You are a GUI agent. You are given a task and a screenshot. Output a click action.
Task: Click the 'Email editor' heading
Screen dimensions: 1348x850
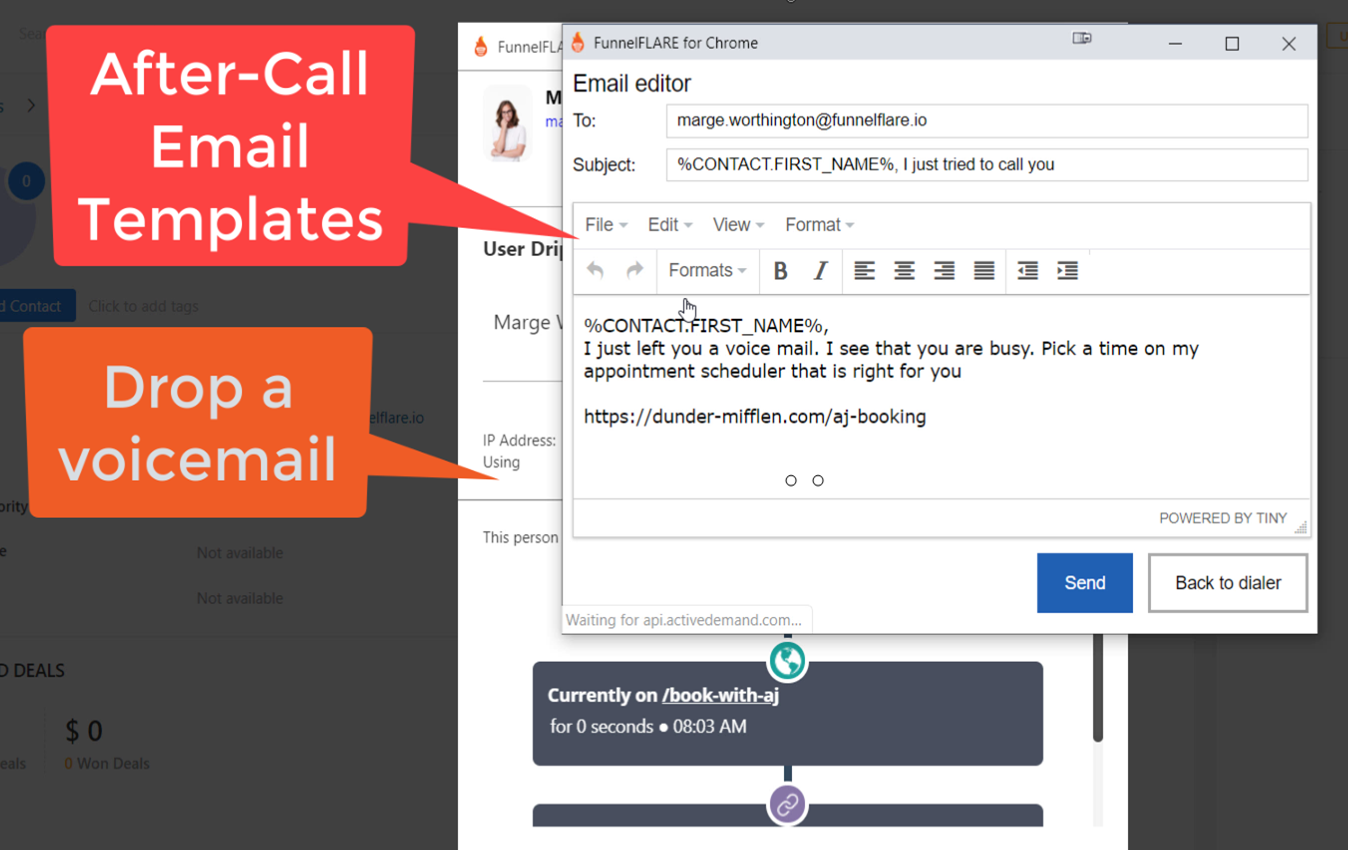tap(632, 83)
